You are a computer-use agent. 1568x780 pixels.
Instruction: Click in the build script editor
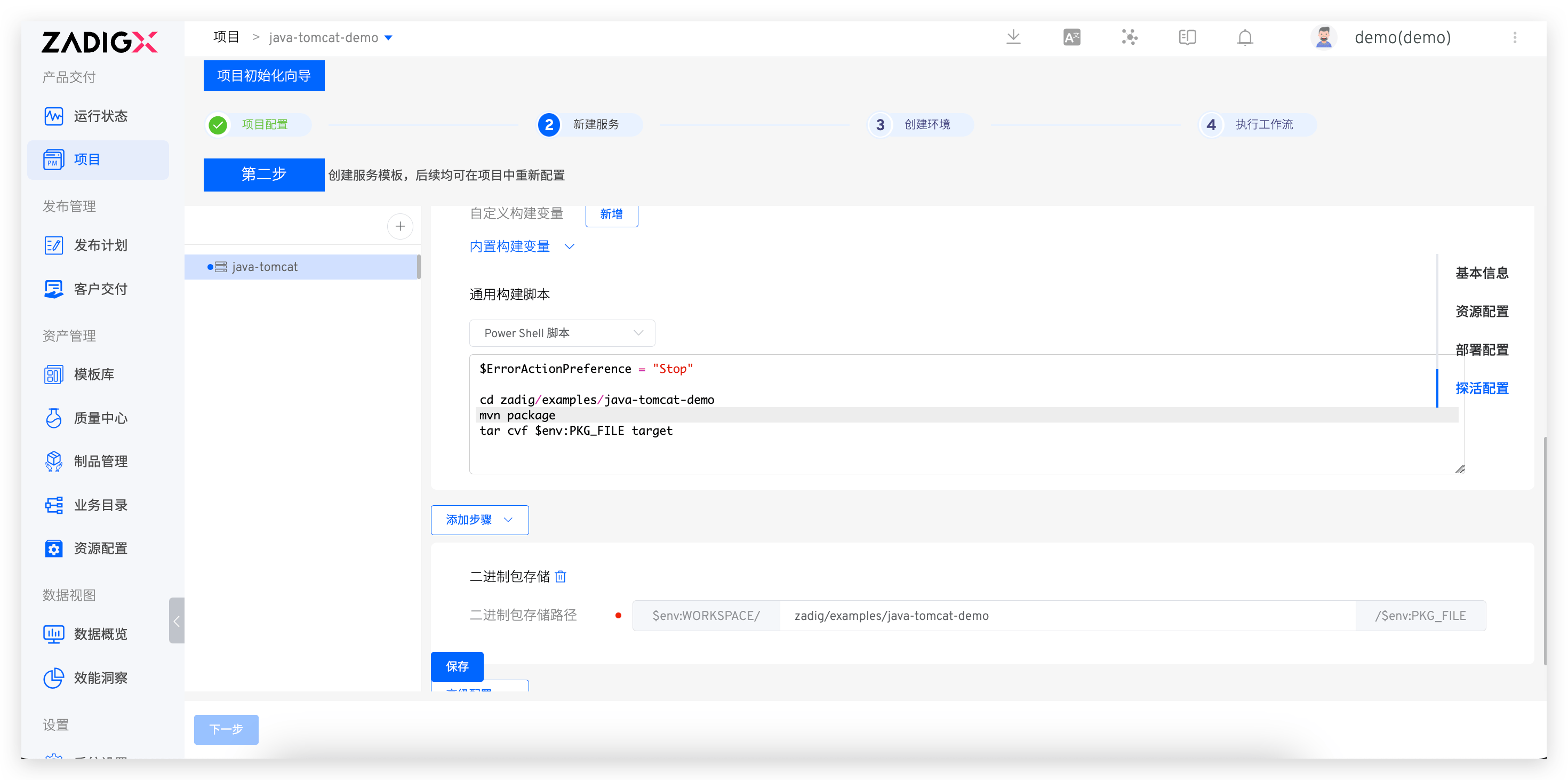pyautogui.click(x=966, y=414)
